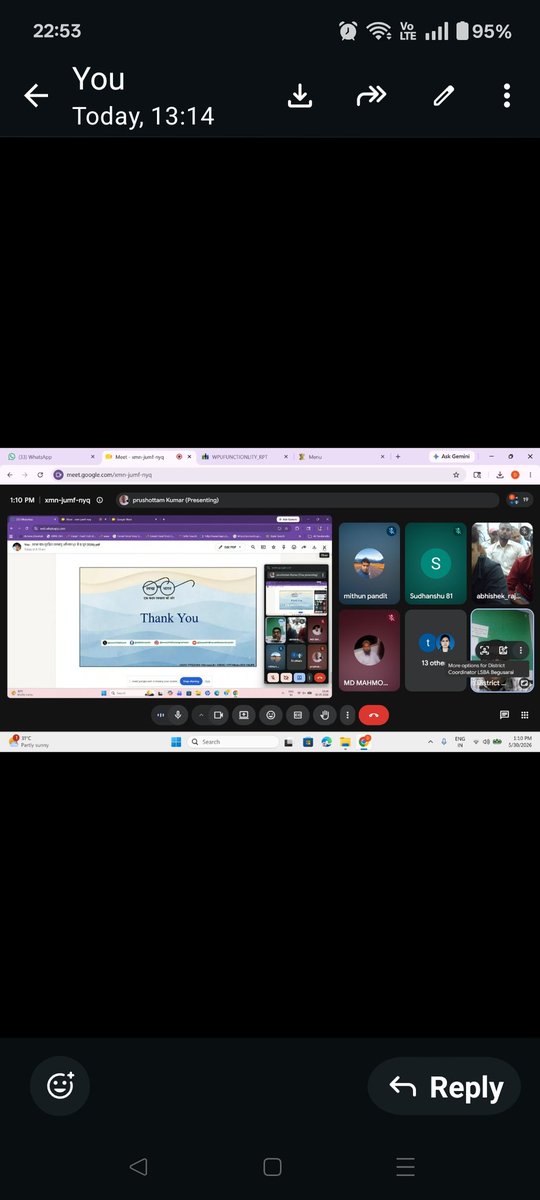Tap the Android back navigation triangle
540x1200 pixels.
click(138, 1166)
